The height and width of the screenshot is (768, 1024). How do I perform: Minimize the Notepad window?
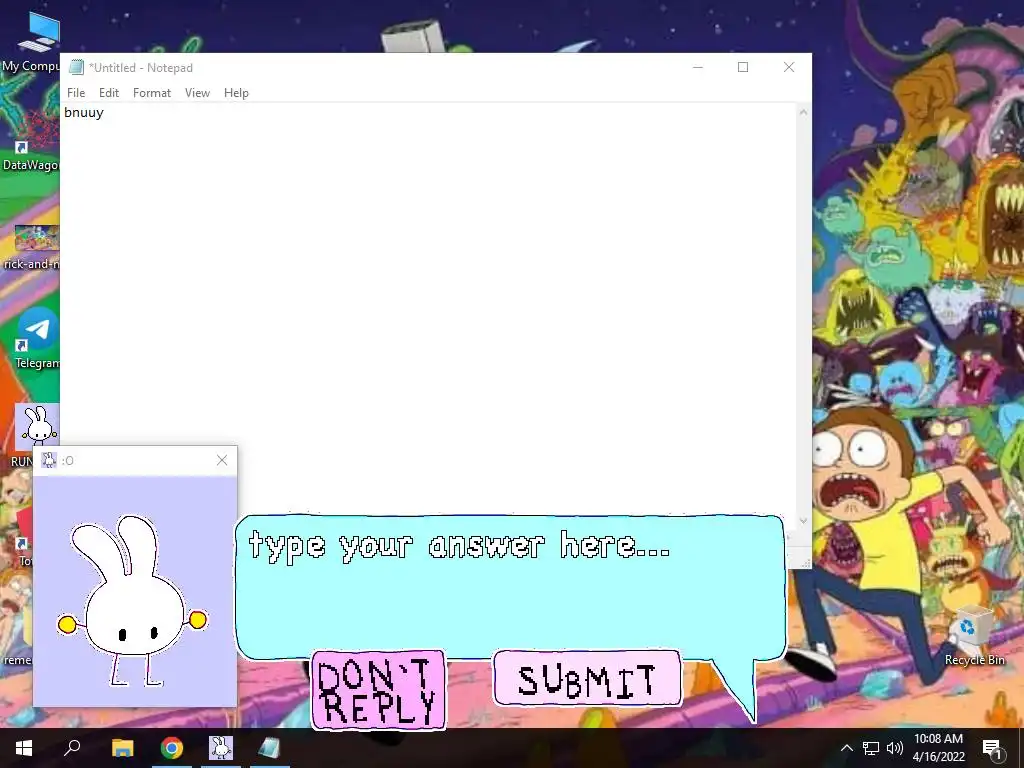(698, 67)
